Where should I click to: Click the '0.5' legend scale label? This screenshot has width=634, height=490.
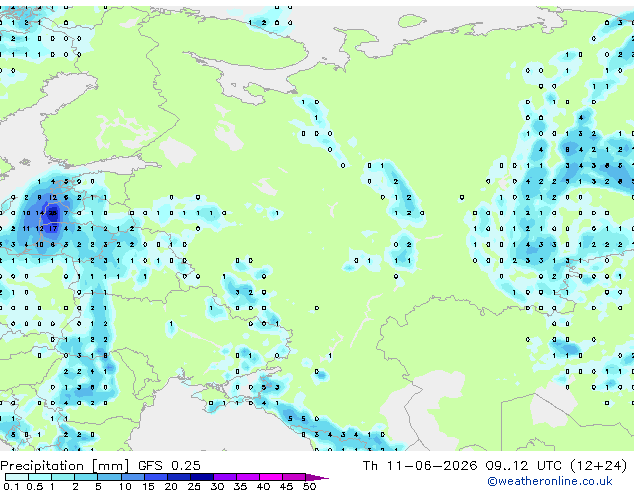pyautogui.click(x=34, y=486)
